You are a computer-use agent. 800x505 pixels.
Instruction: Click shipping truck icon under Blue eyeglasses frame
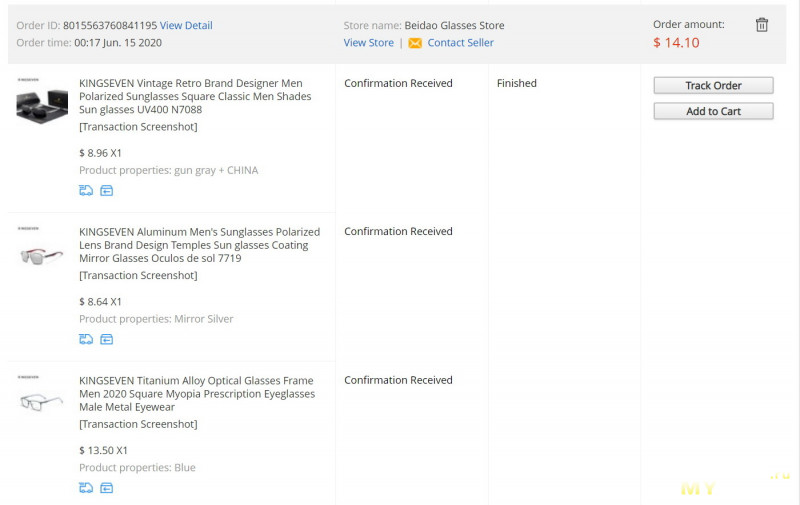point(86,488)
